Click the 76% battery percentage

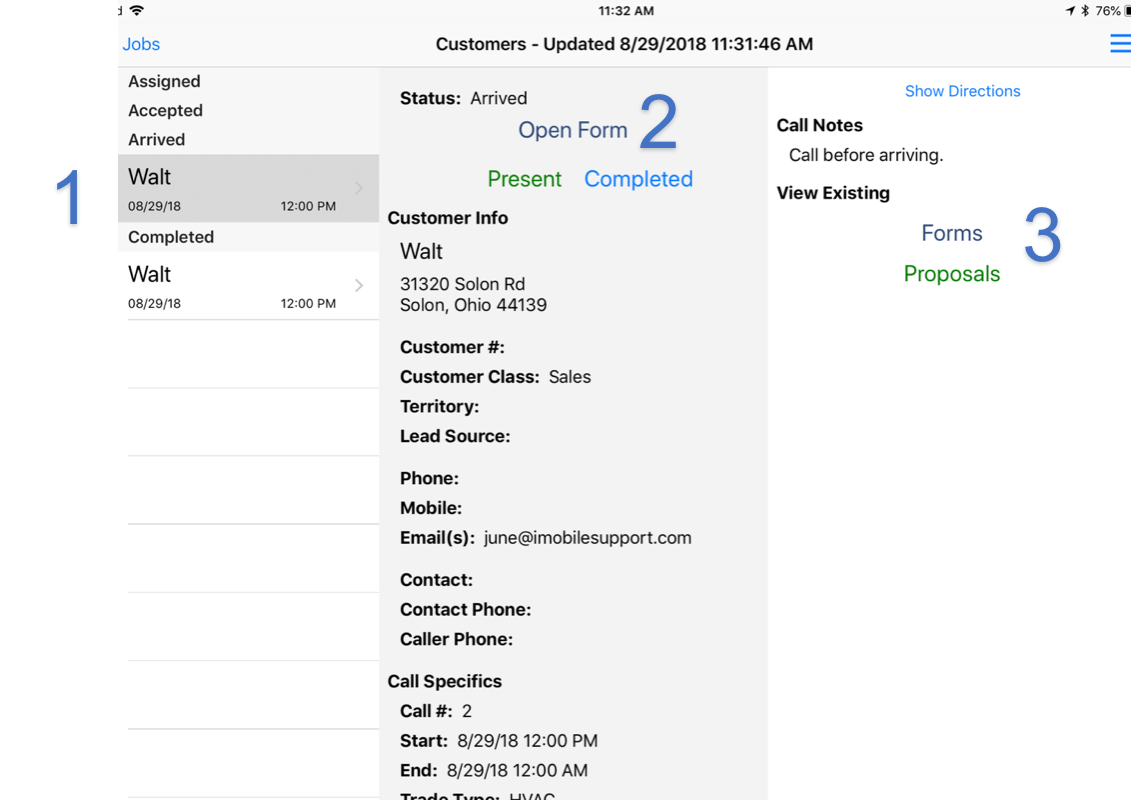pyautogui.click(x=1108, y=11)
